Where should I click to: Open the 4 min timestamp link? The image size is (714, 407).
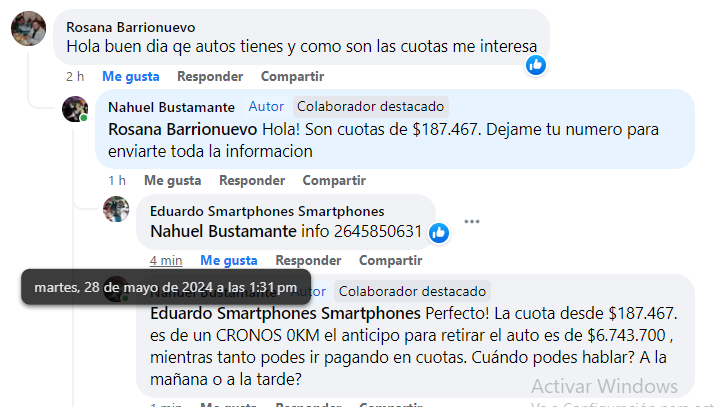tap(166, 260)
